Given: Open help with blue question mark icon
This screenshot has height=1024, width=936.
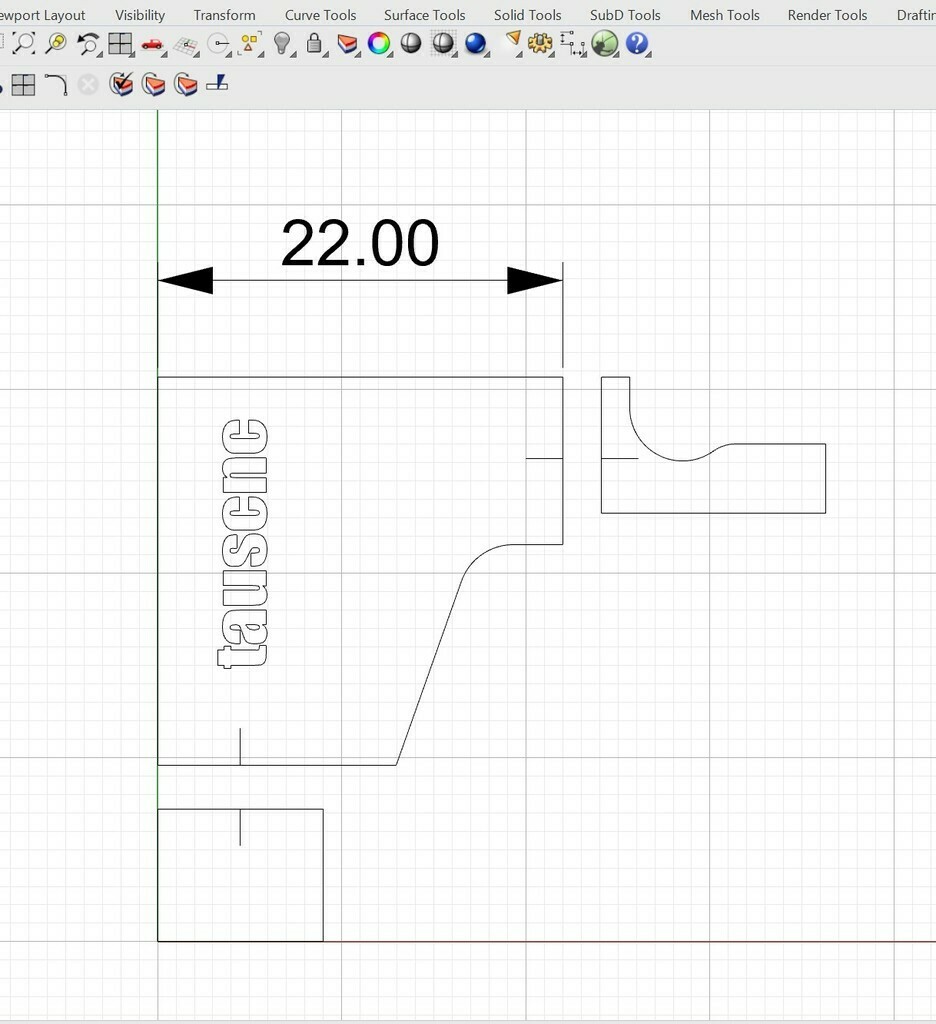Looking at the screenshot, I should tap(637, 44).
